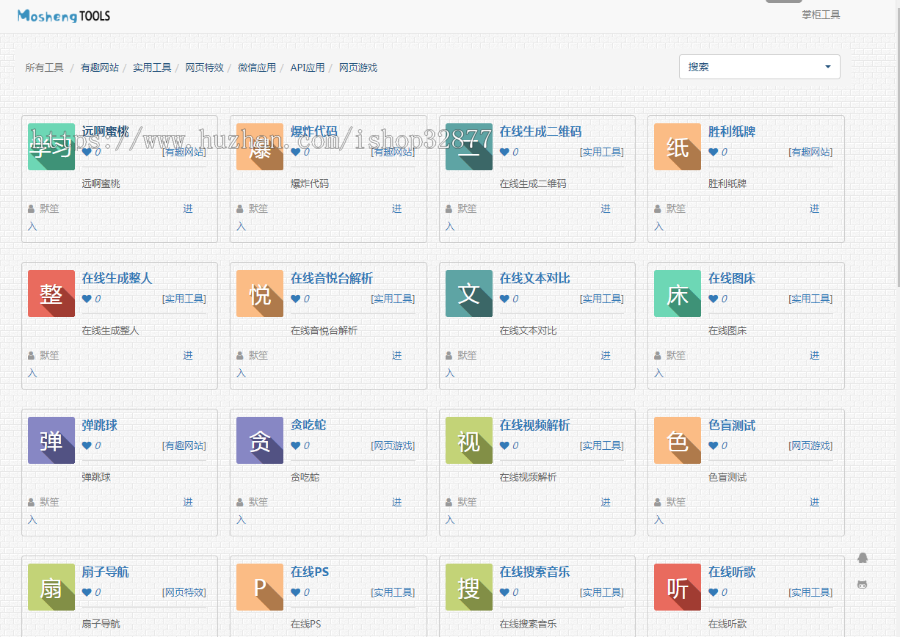
Task: Click the 进入 link on 在线生成二维码 card
Action: (x=606, y=209)
